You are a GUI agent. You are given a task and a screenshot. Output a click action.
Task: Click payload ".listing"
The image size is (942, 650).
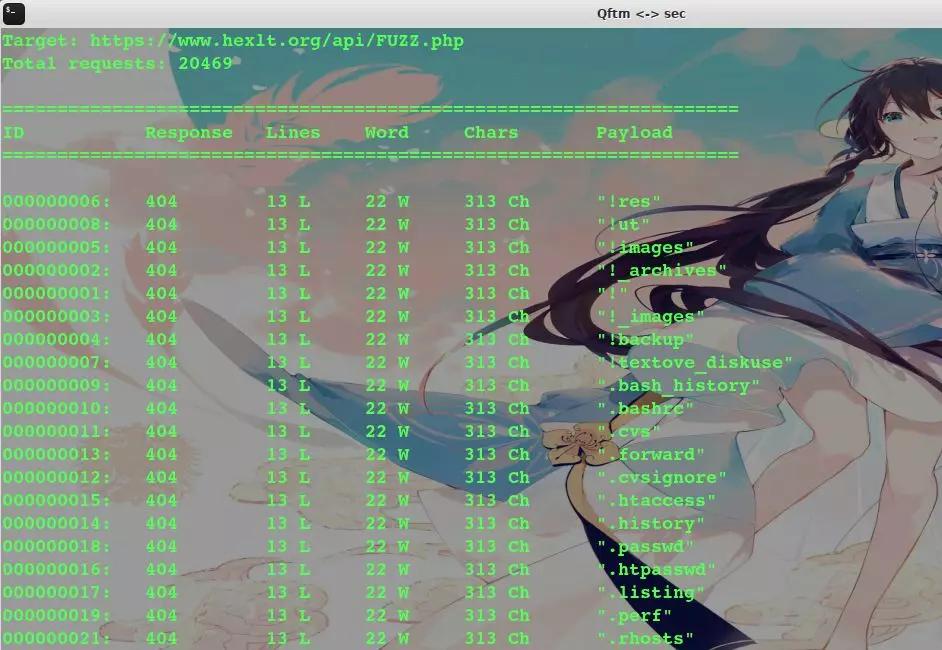(650, 593)
